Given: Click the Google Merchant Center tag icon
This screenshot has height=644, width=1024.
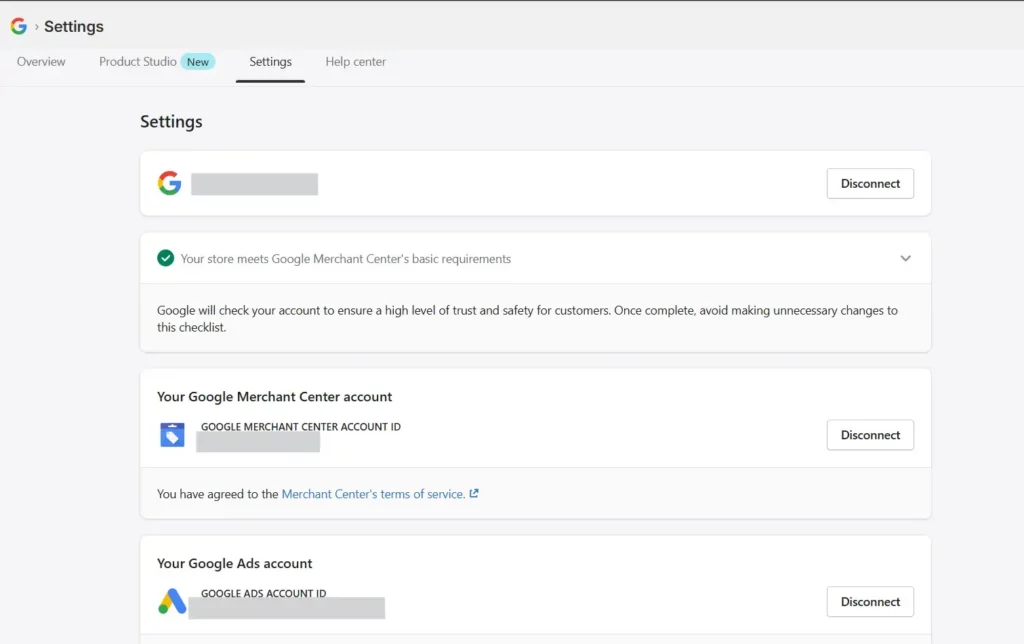Looking at the screenshot, I should click(x=172, y=434).
